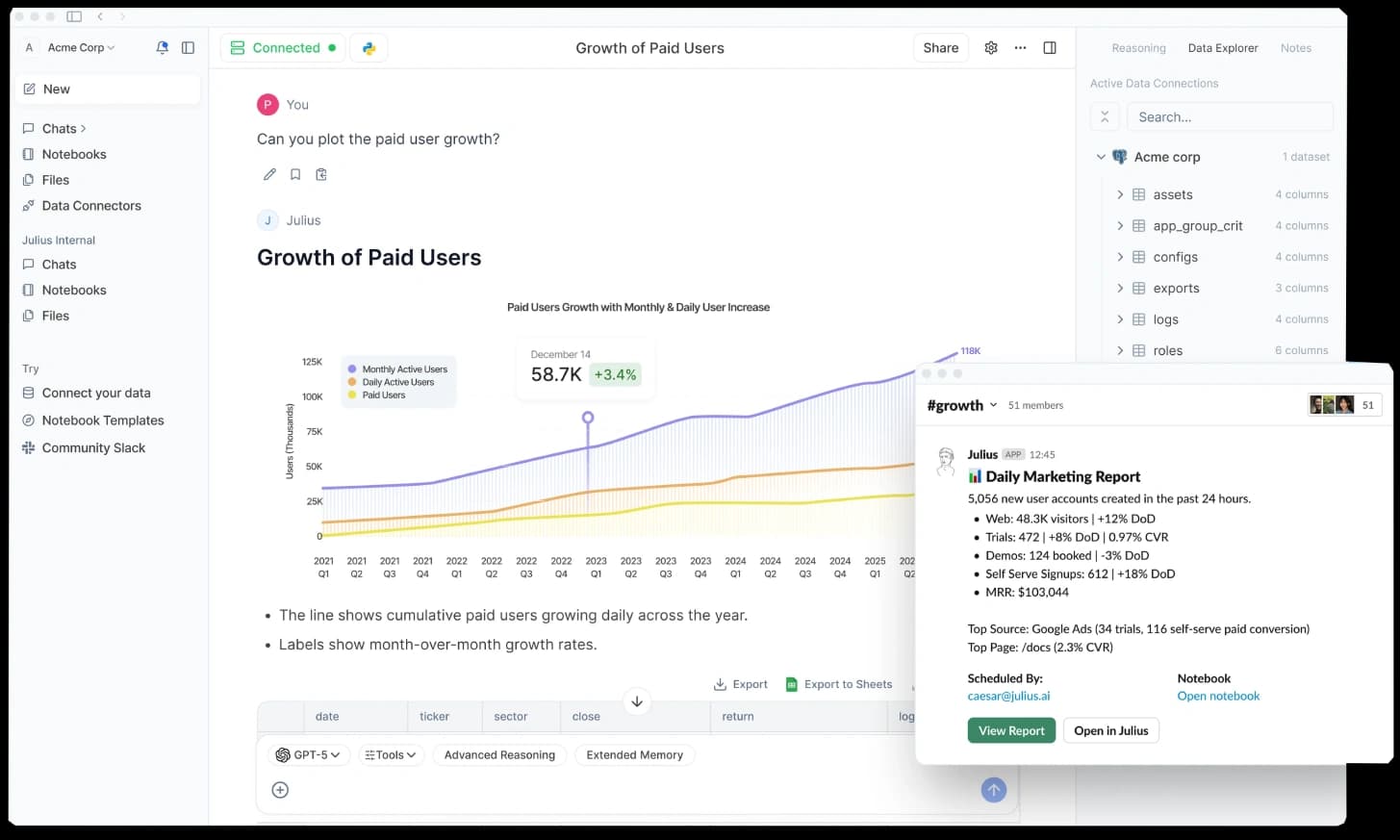The image size is (1400, 840).
Task: Toggle Monthly Active Users legend entry
Action: click(x=397, y=369)
